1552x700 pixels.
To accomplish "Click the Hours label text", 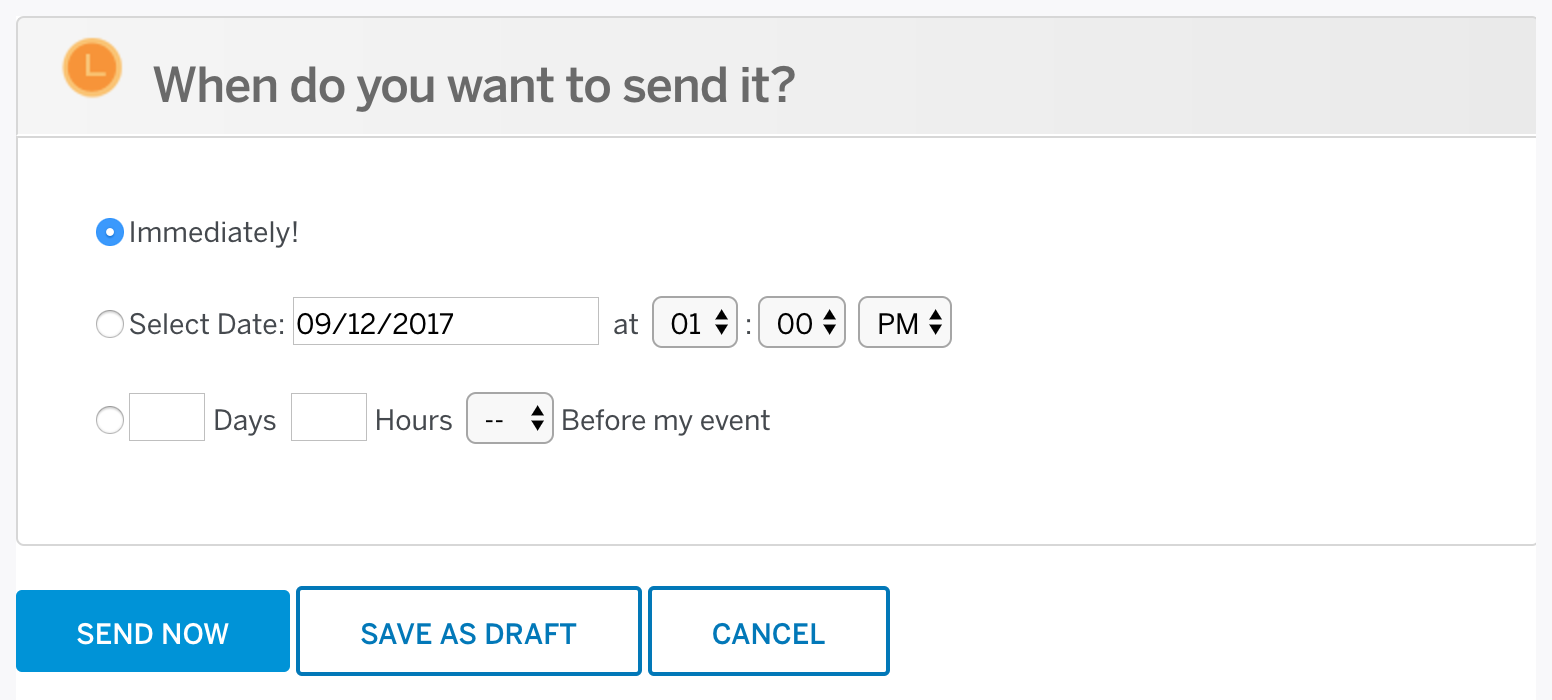I will 414,420.
